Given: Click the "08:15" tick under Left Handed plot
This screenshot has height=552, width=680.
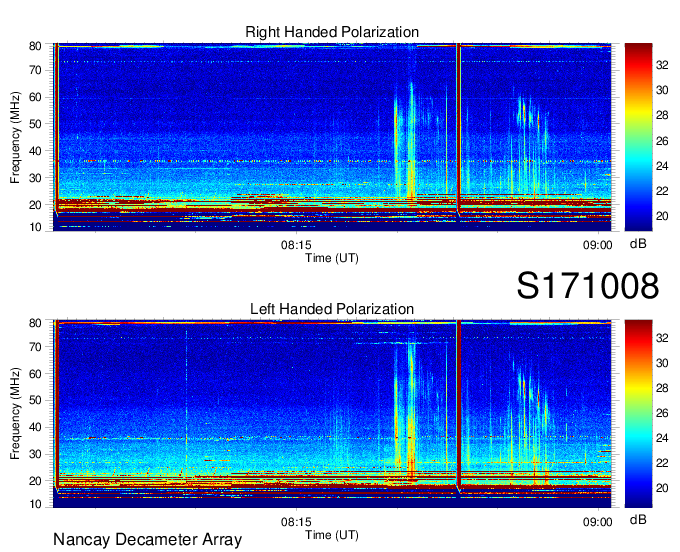Looking at the screenshot, I should coord(296,522).
